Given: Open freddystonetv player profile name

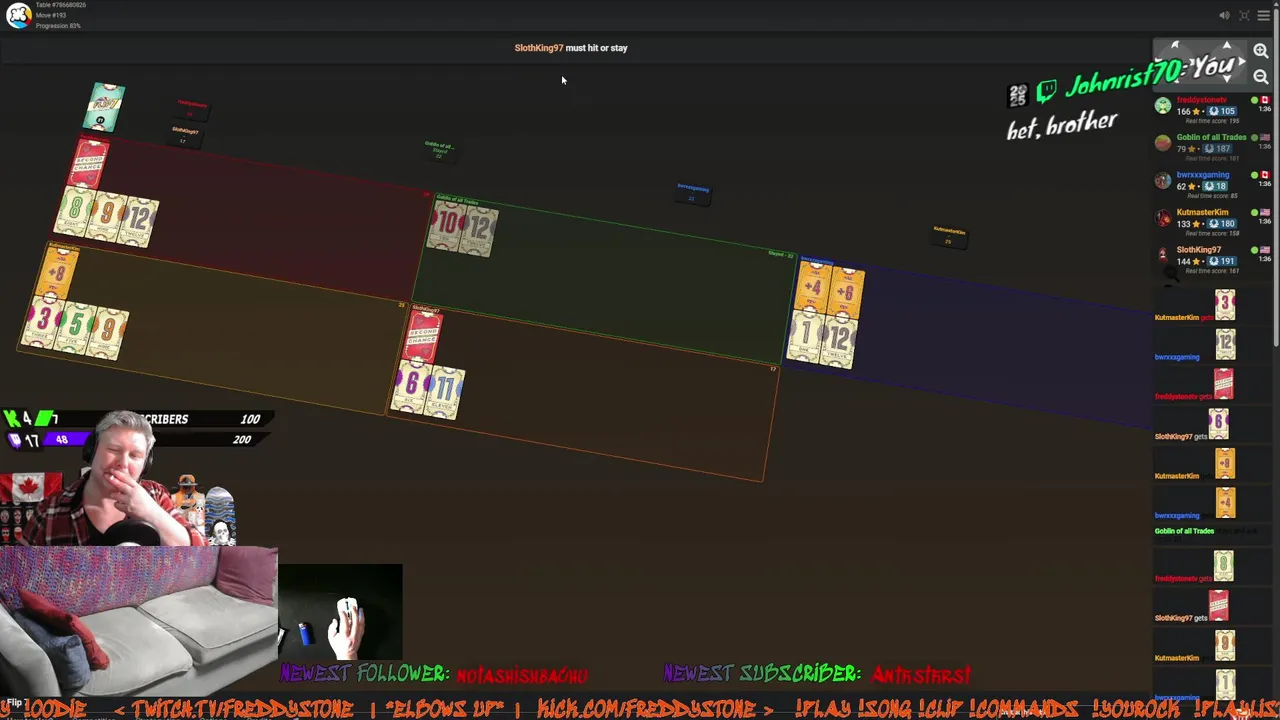Looking at the screenshot, I should [x=1201, y=100].
